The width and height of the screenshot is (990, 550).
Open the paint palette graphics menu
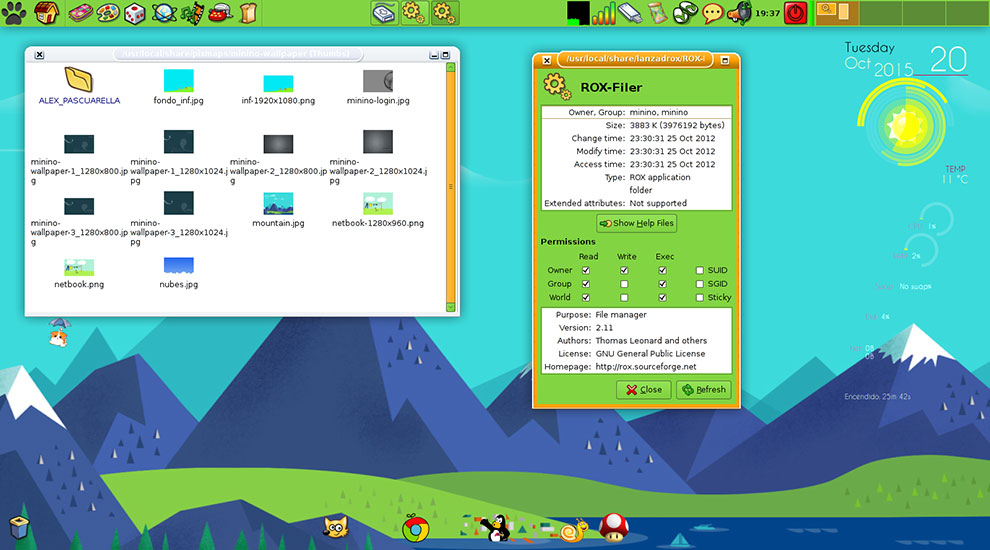(x=108, y=13)
